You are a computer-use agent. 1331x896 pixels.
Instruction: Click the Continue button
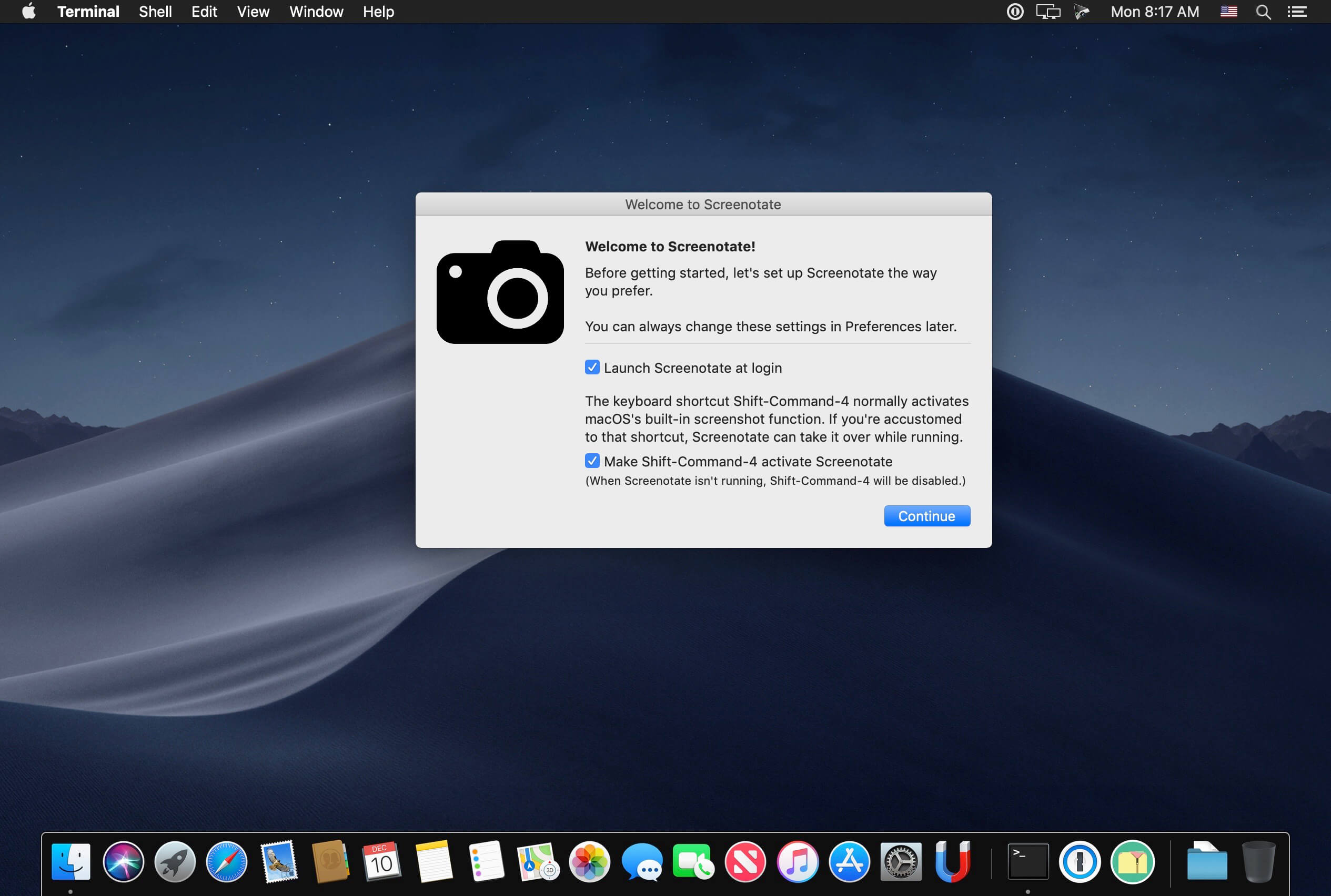(926, 516)
